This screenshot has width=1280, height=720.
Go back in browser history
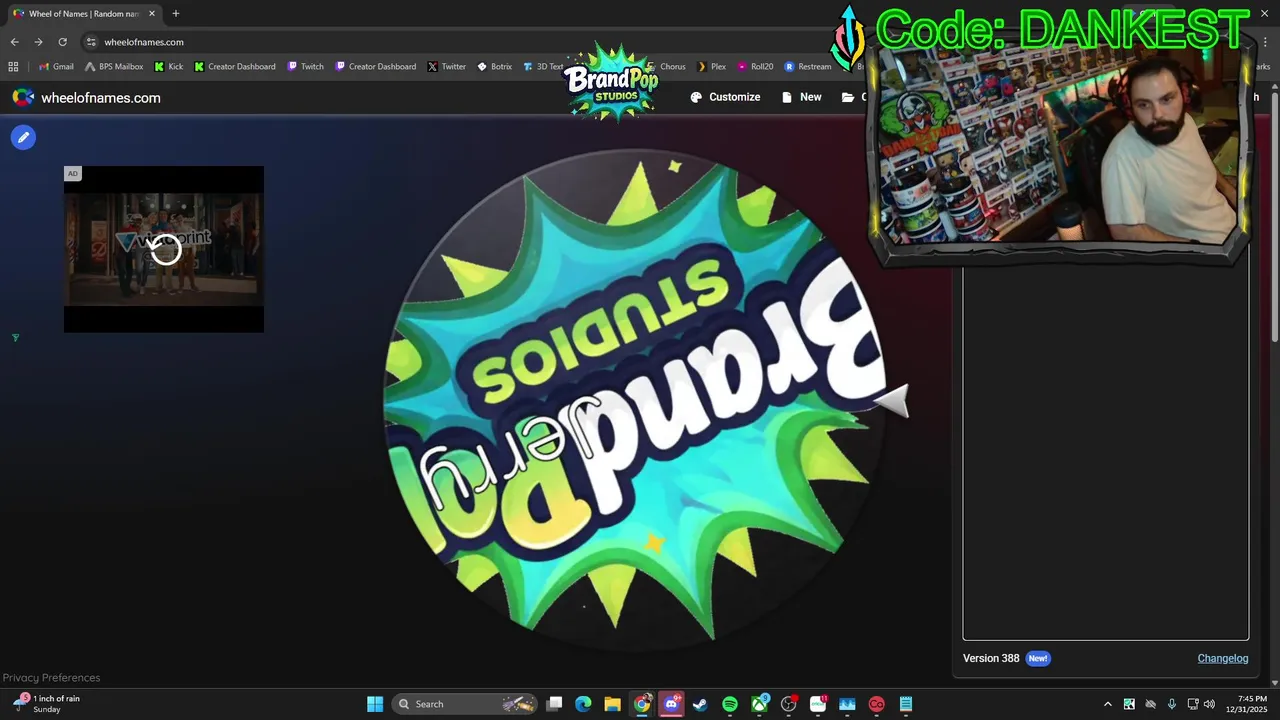(x=14, y=42)
